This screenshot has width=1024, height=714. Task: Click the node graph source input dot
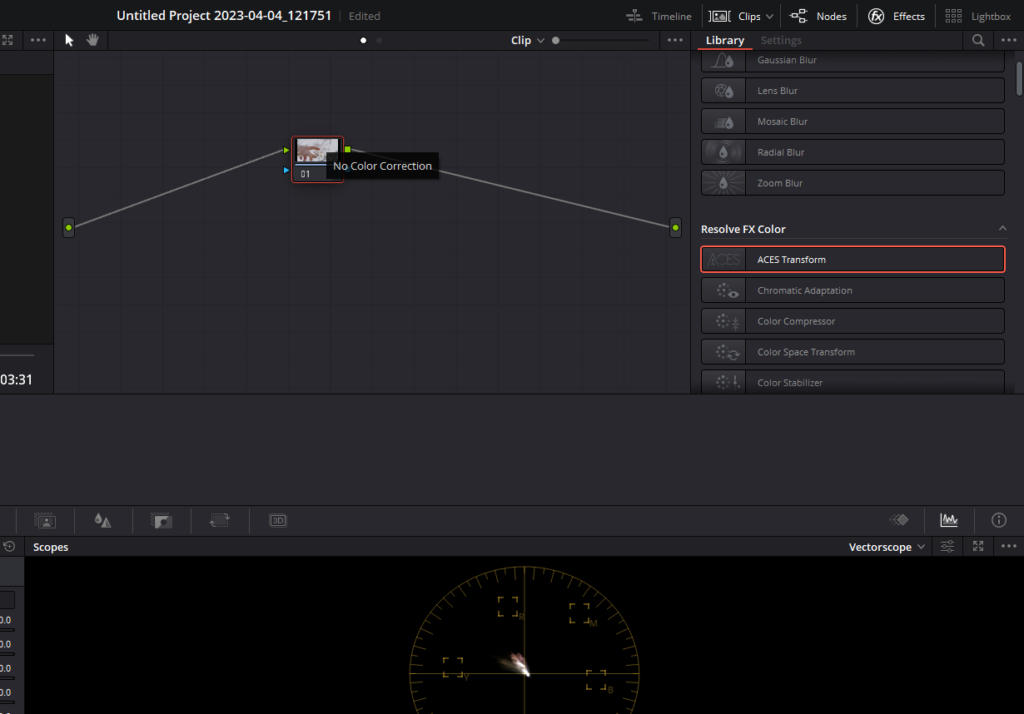coord(69,228)
